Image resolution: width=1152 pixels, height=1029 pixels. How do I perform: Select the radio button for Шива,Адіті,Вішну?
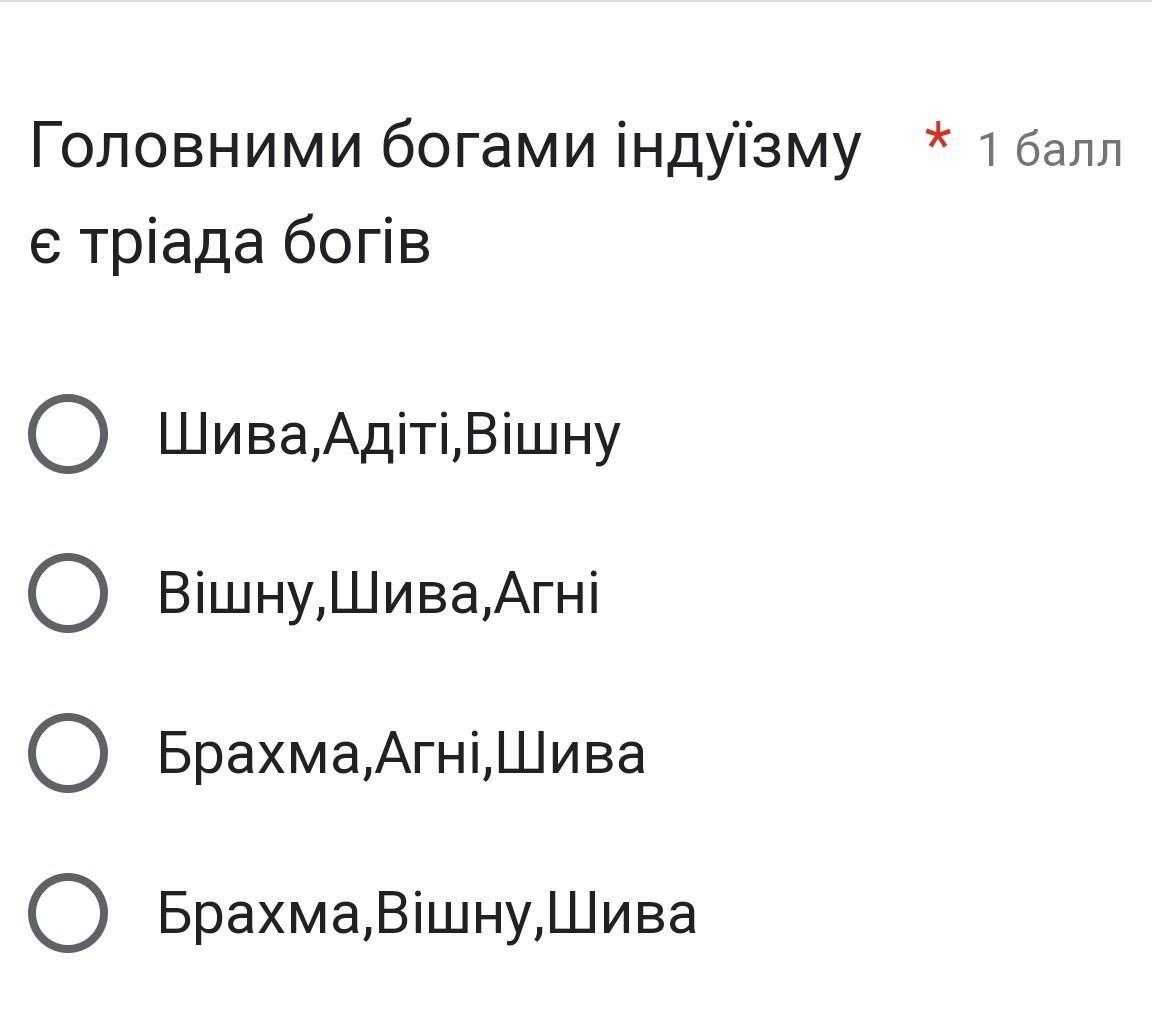67,434
